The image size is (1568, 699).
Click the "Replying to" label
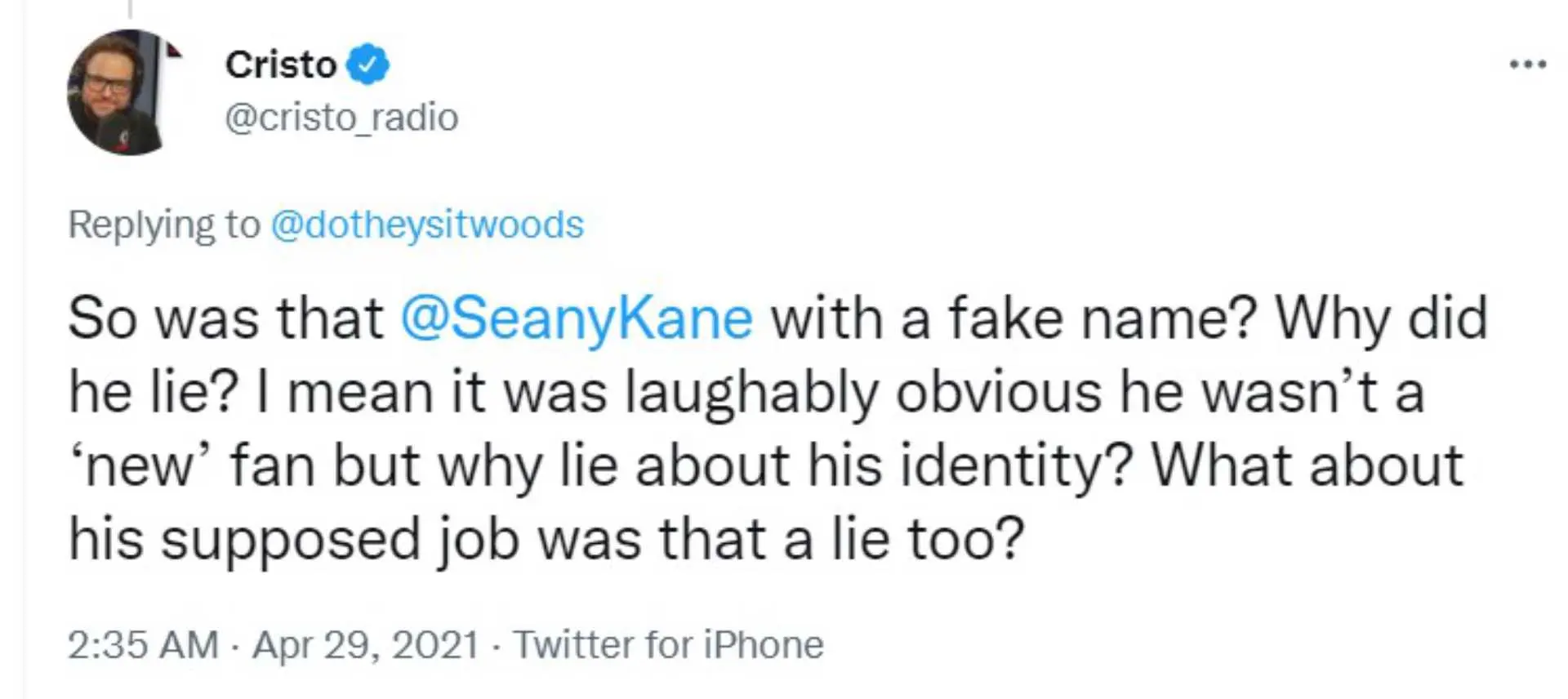point(163,225)
